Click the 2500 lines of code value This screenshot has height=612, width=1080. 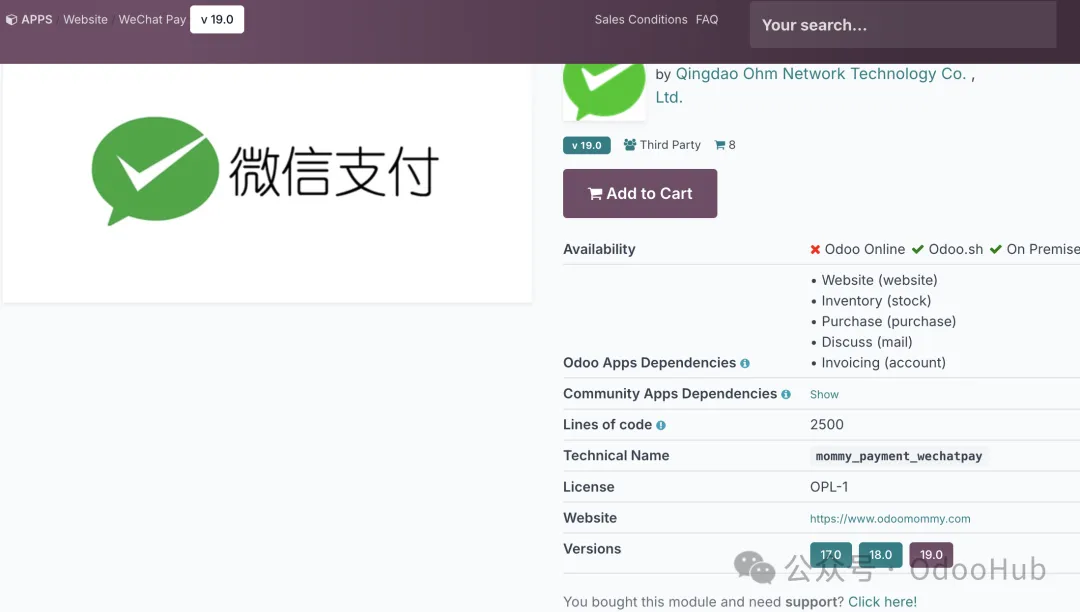point(827,425)
